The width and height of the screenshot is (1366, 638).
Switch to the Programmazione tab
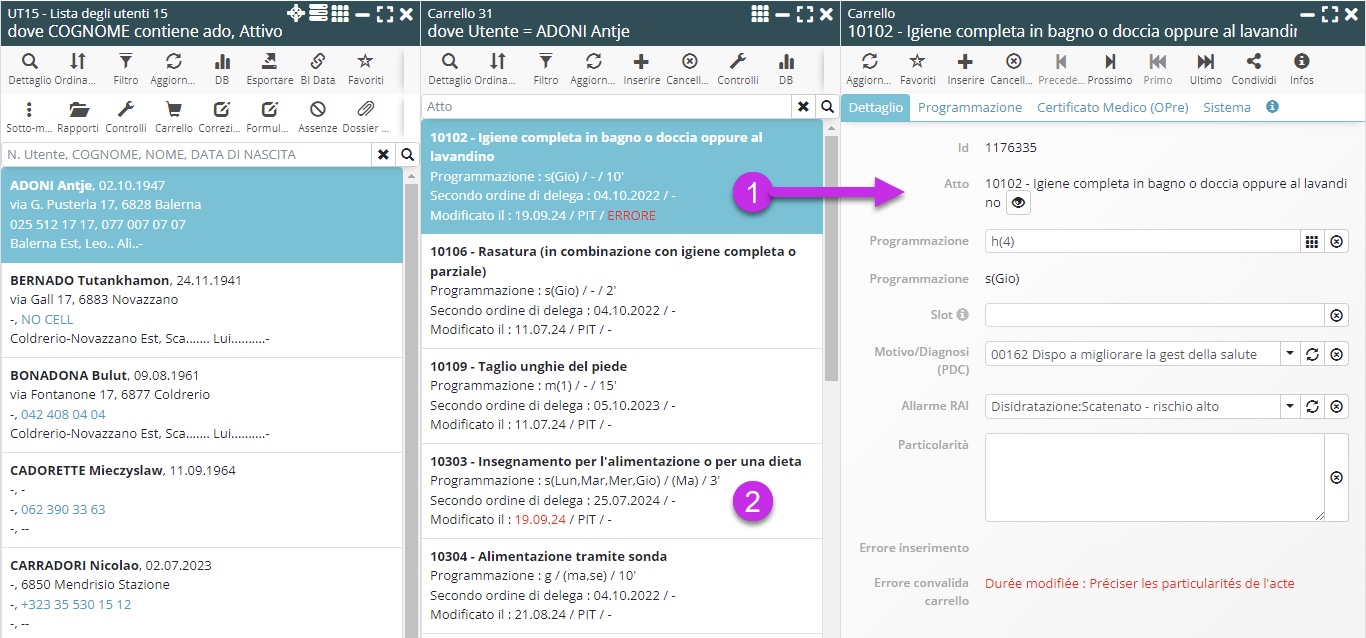tap(970, 107)
